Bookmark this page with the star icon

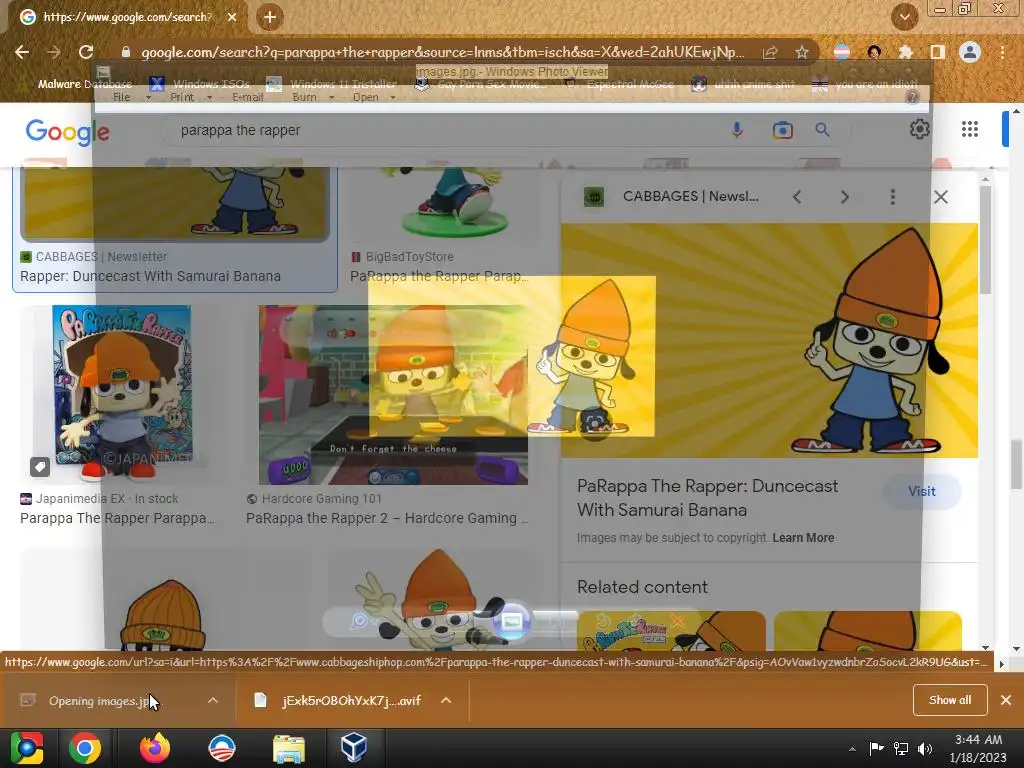tap(802, 52)
